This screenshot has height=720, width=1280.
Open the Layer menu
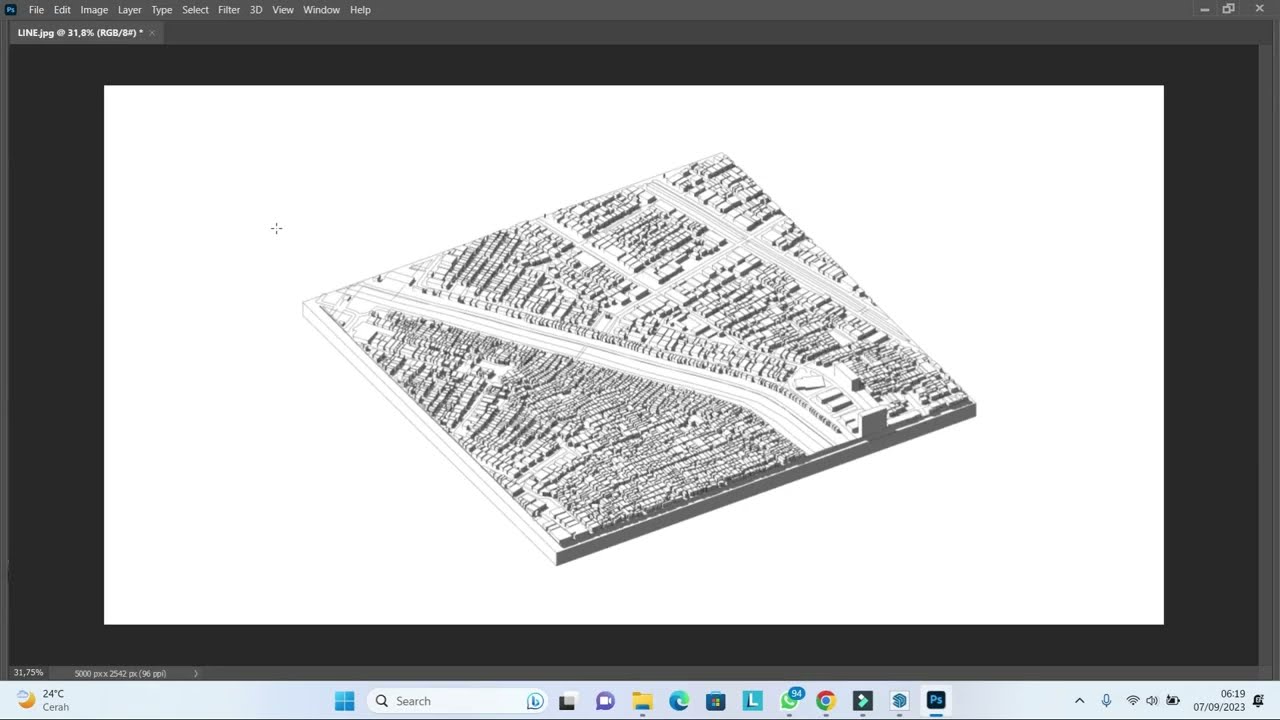click(x=130, y=10)
